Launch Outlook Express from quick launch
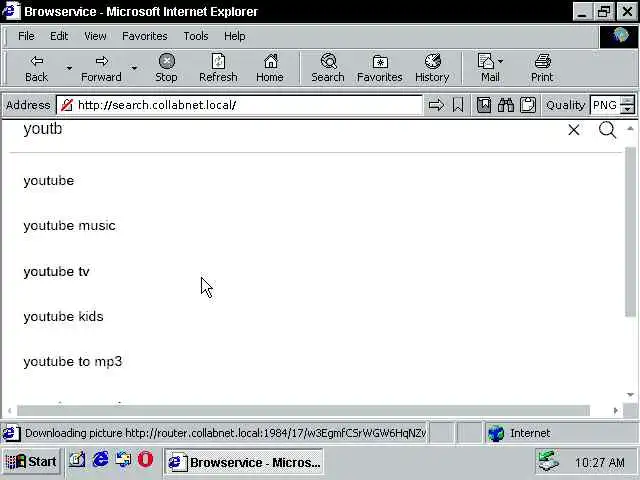Screen dimensions: 640x480 click(123, 460)
